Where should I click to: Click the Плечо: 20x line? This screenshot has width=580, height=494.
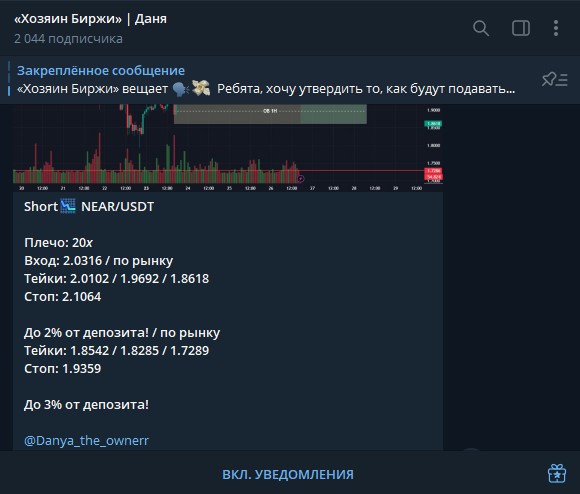[x=58, y=243]
